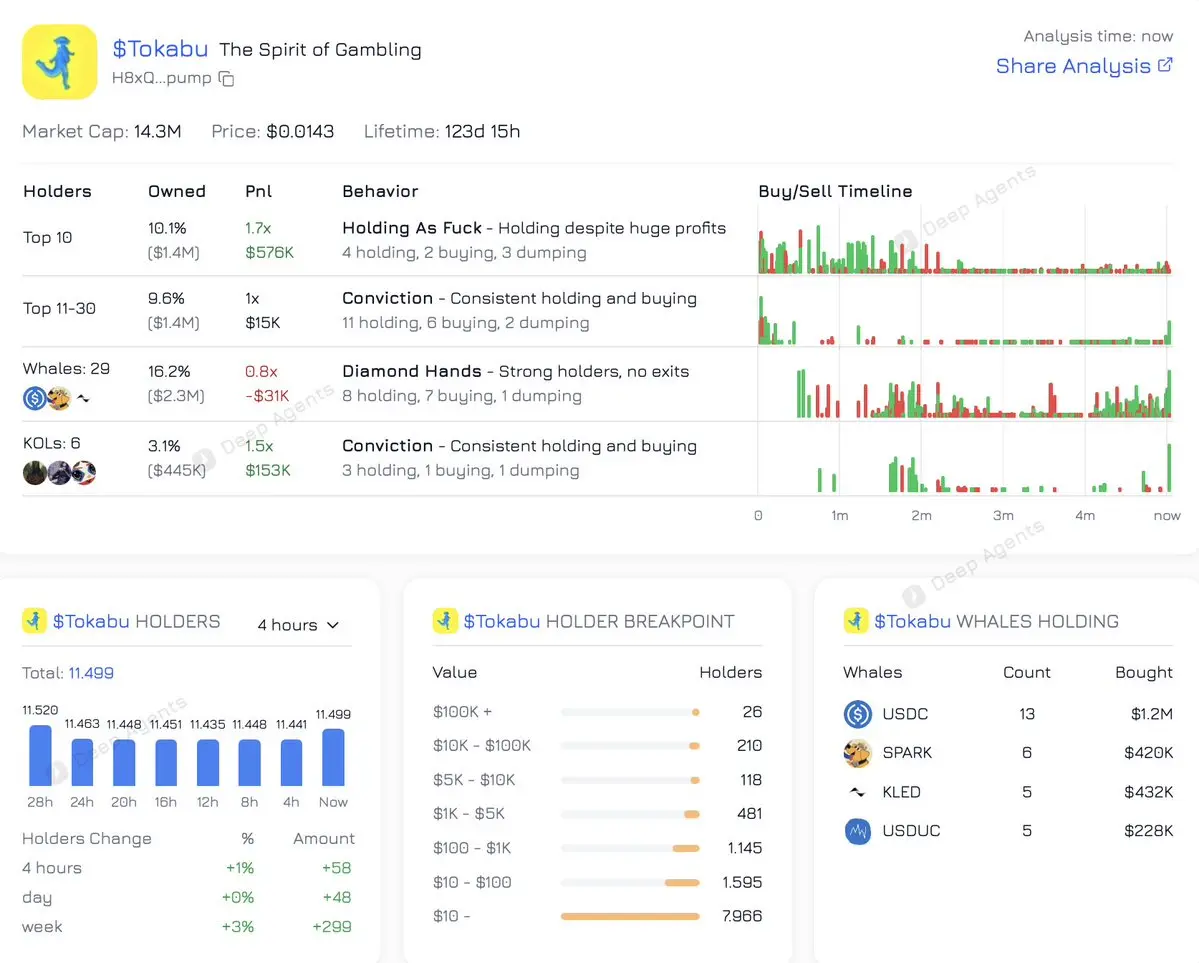Click the week +299 amount value
Image resolution: width=1199 pixels, height=963 pixels.
(332, 927)
